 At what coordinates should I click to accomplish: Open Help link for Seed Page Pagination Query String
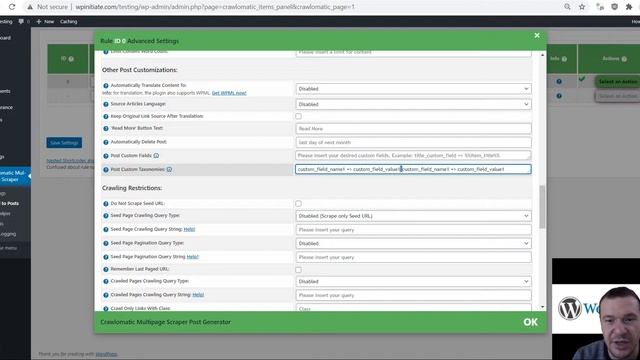193,257
